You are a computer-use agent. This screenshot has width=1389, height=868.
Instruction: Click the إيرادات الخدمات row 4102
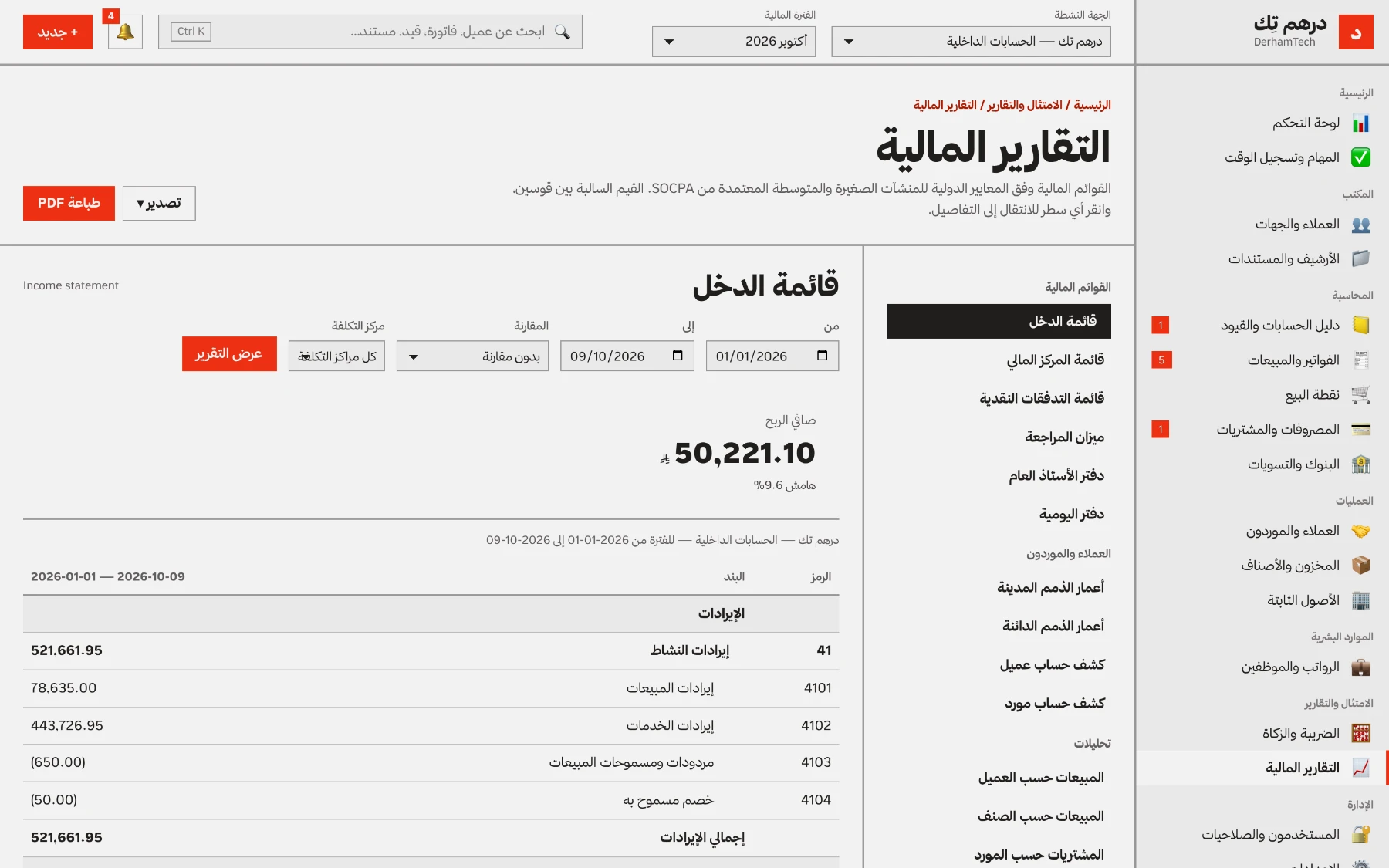tap(431, 726)
